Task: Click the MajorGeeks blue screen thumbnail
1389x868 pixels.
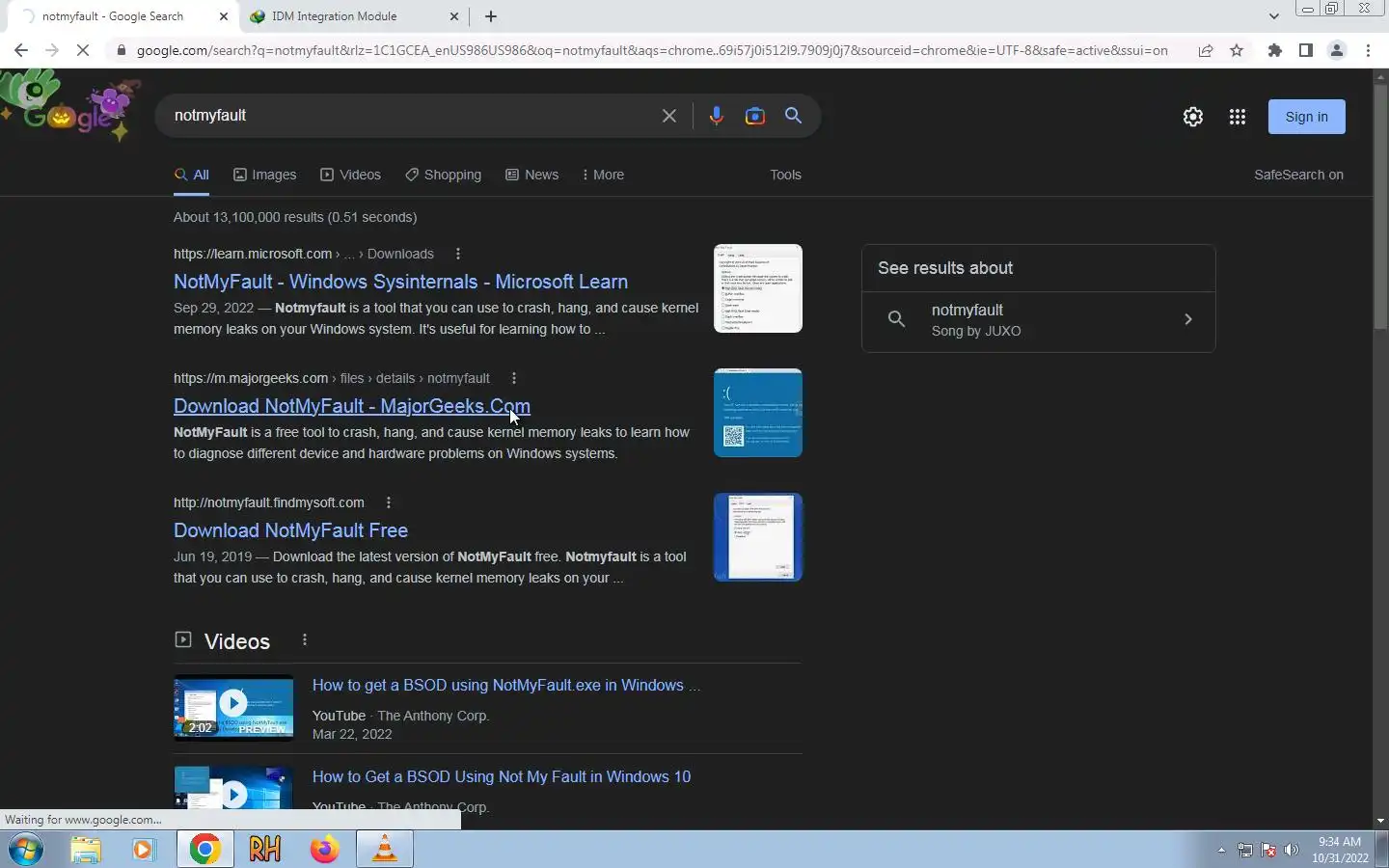Action: (758, 413)
